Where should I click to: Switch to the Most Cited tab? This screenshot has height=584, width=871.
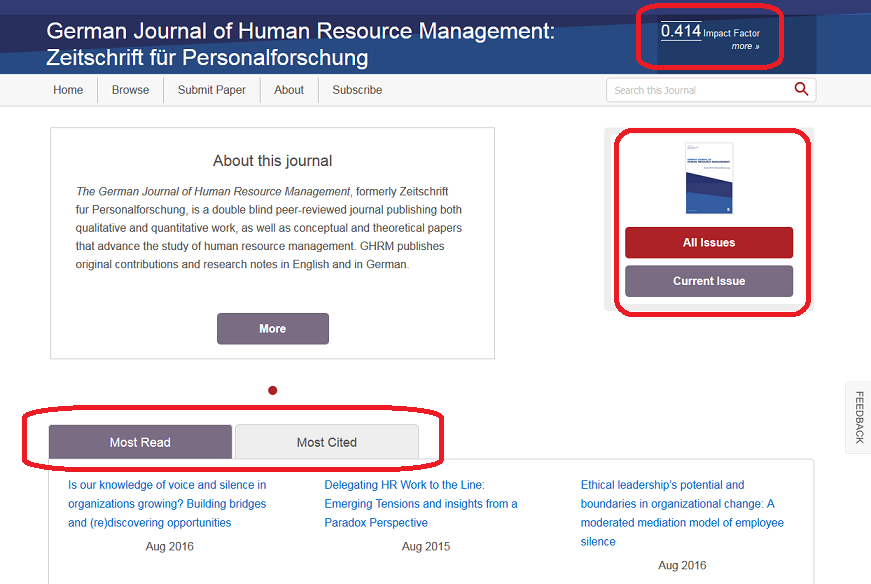point(326,442)
